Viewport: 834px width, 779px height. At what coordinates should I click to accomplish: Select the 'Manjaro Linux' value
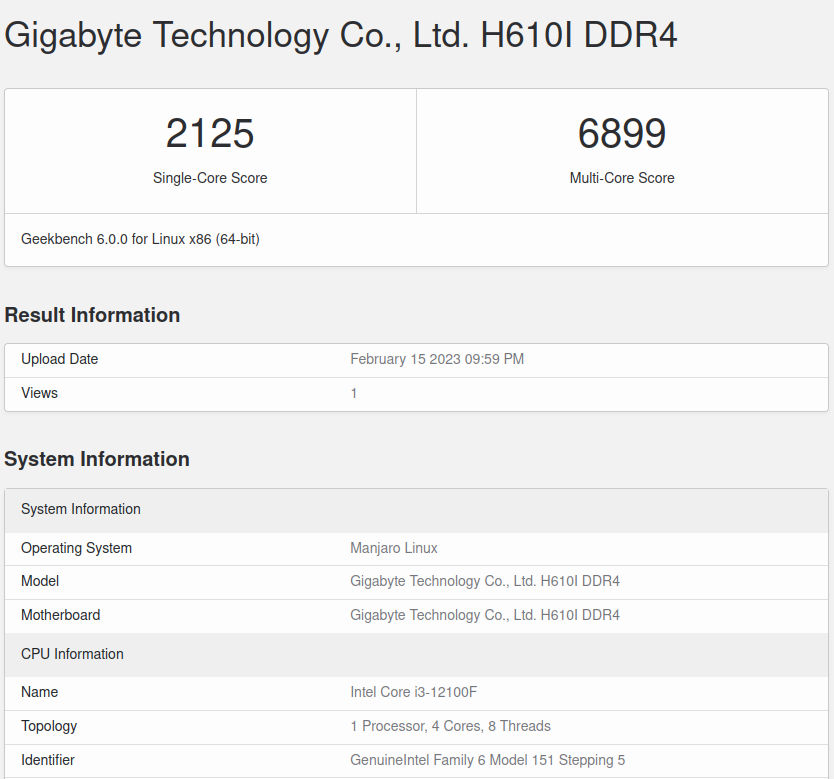pos(394,548)
